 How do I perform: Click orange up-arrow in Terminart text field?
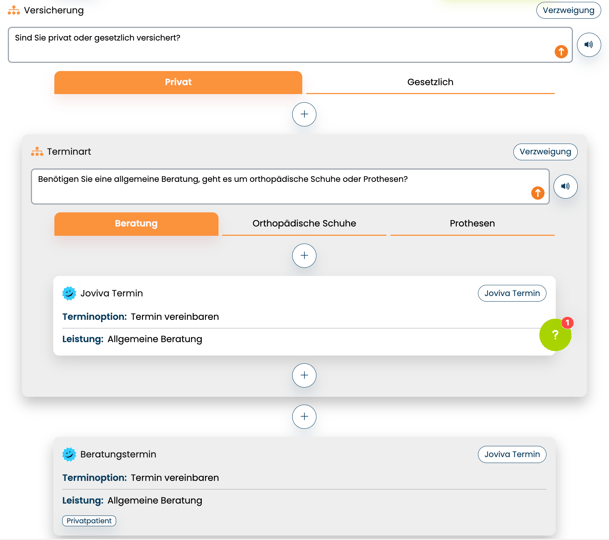(538, 192)
